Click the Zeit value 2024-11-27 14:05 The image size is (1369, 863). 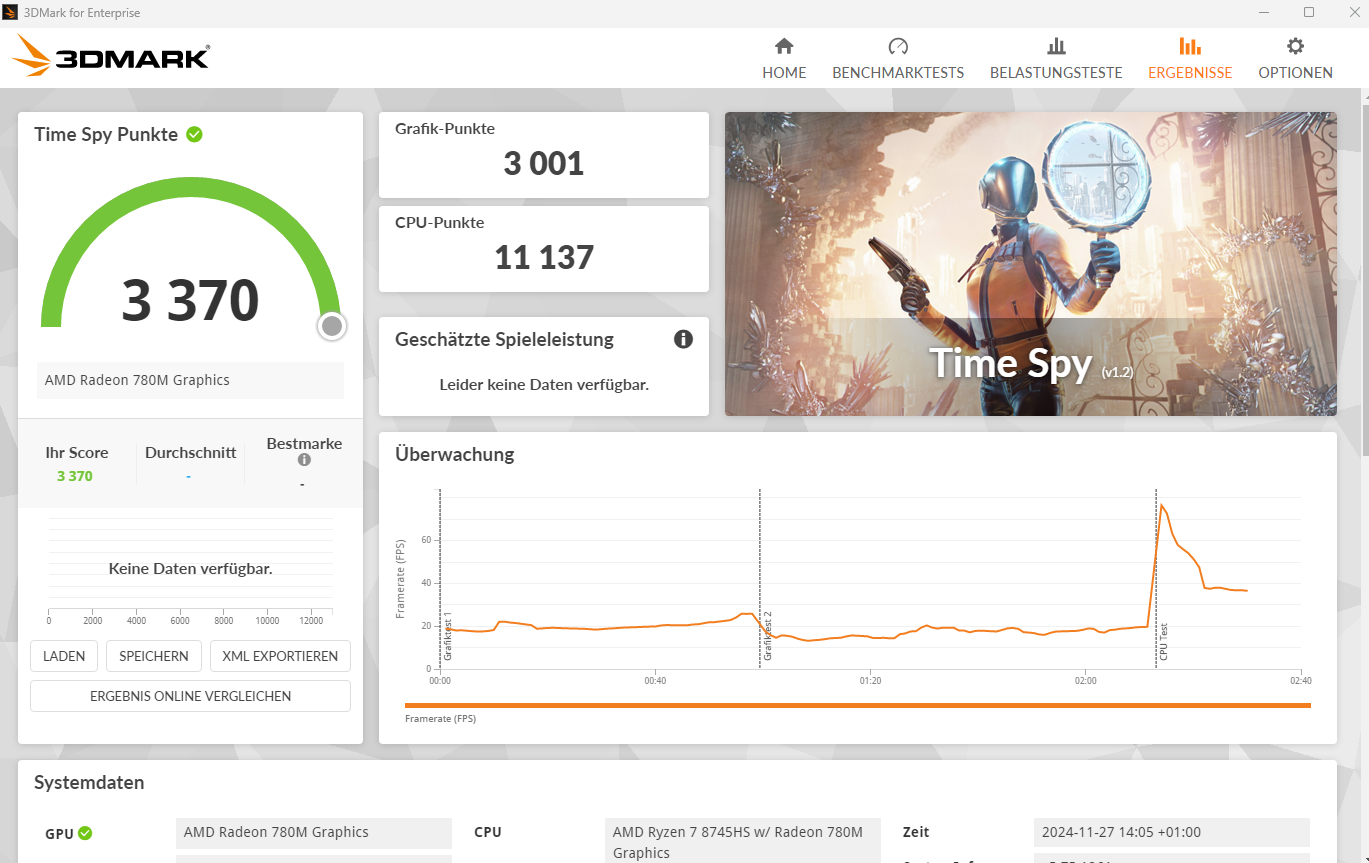click(1172, 833)
